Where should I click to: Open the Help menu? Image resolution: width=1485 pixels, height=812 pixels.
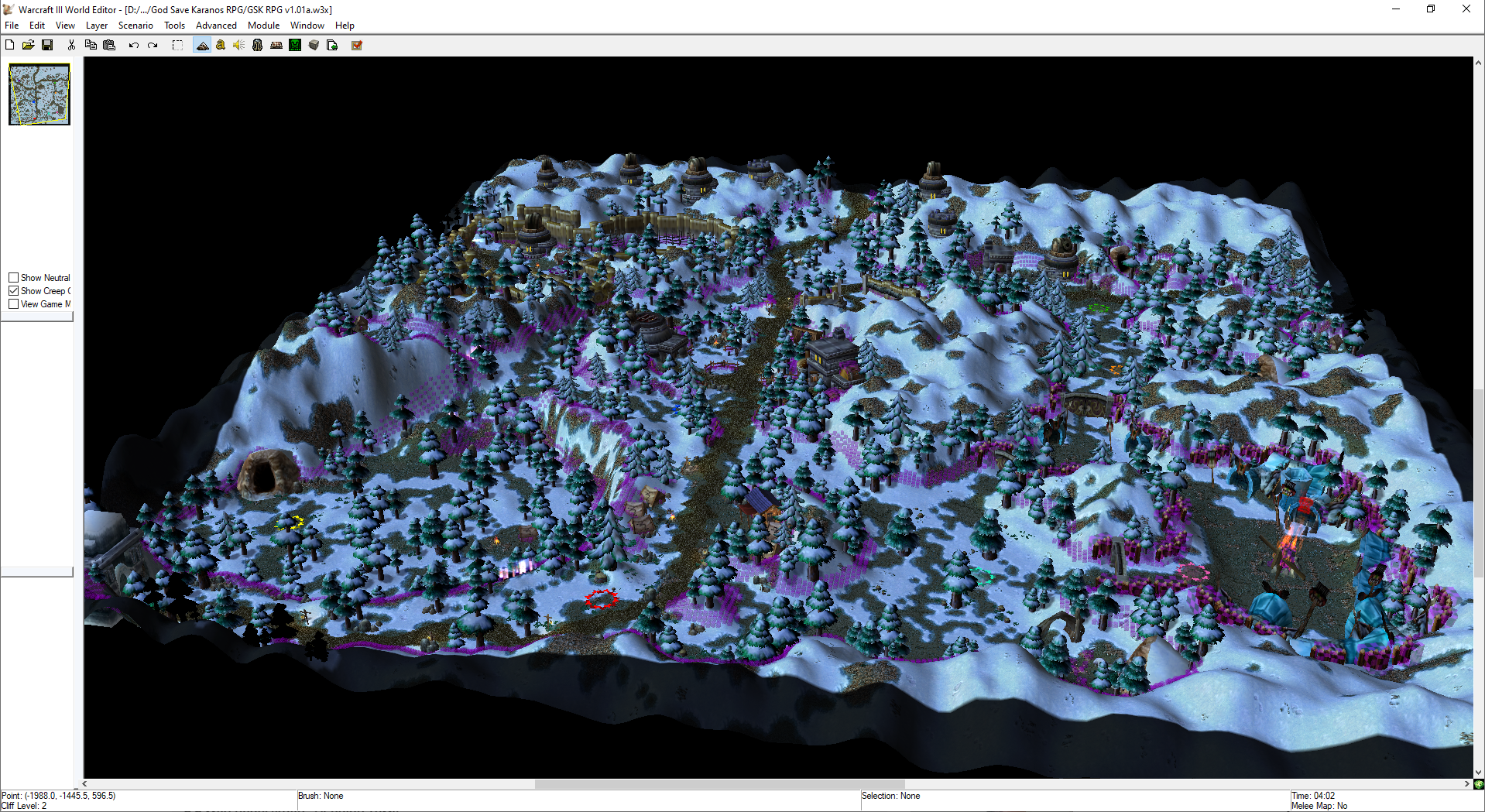[x=345, y=26]
